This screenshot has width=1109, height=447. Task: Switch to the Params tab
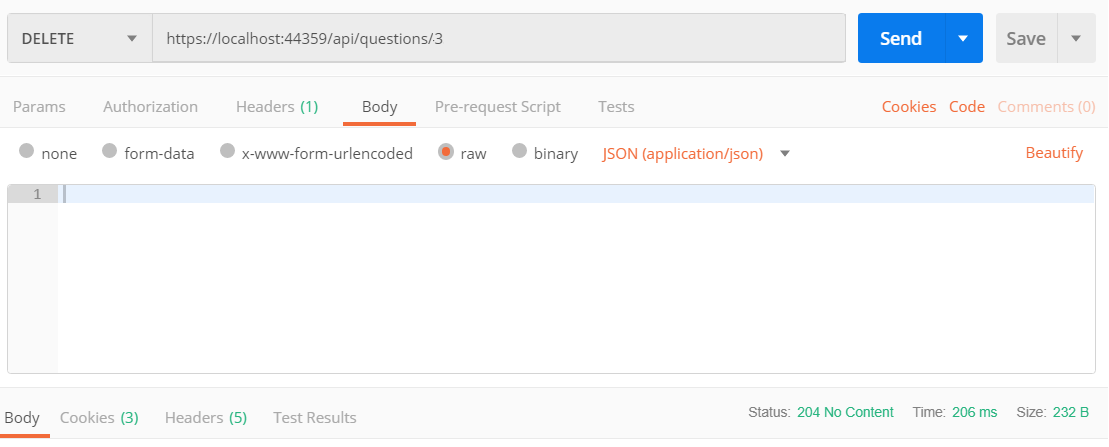click(x=39, y=107)
